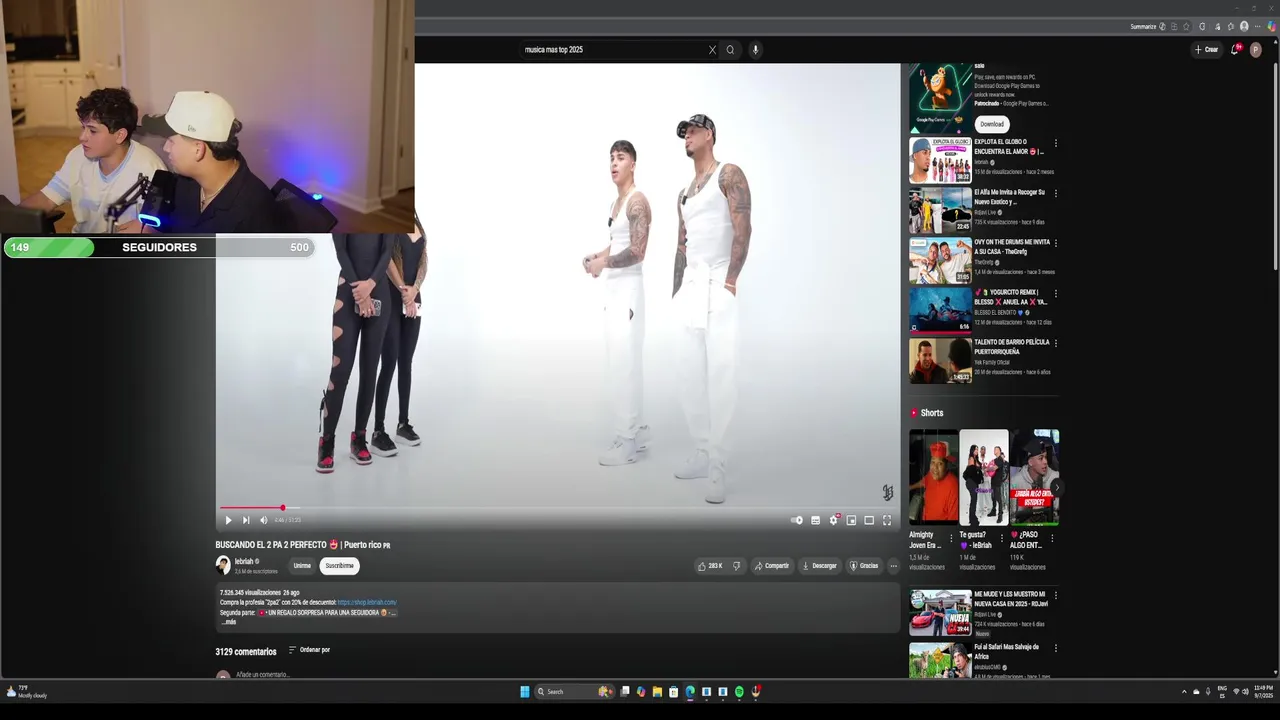Image resolution: width=1280 pixels, height=720 pixels.
Task: Click the Compartir share button
Action: point(772,566)
